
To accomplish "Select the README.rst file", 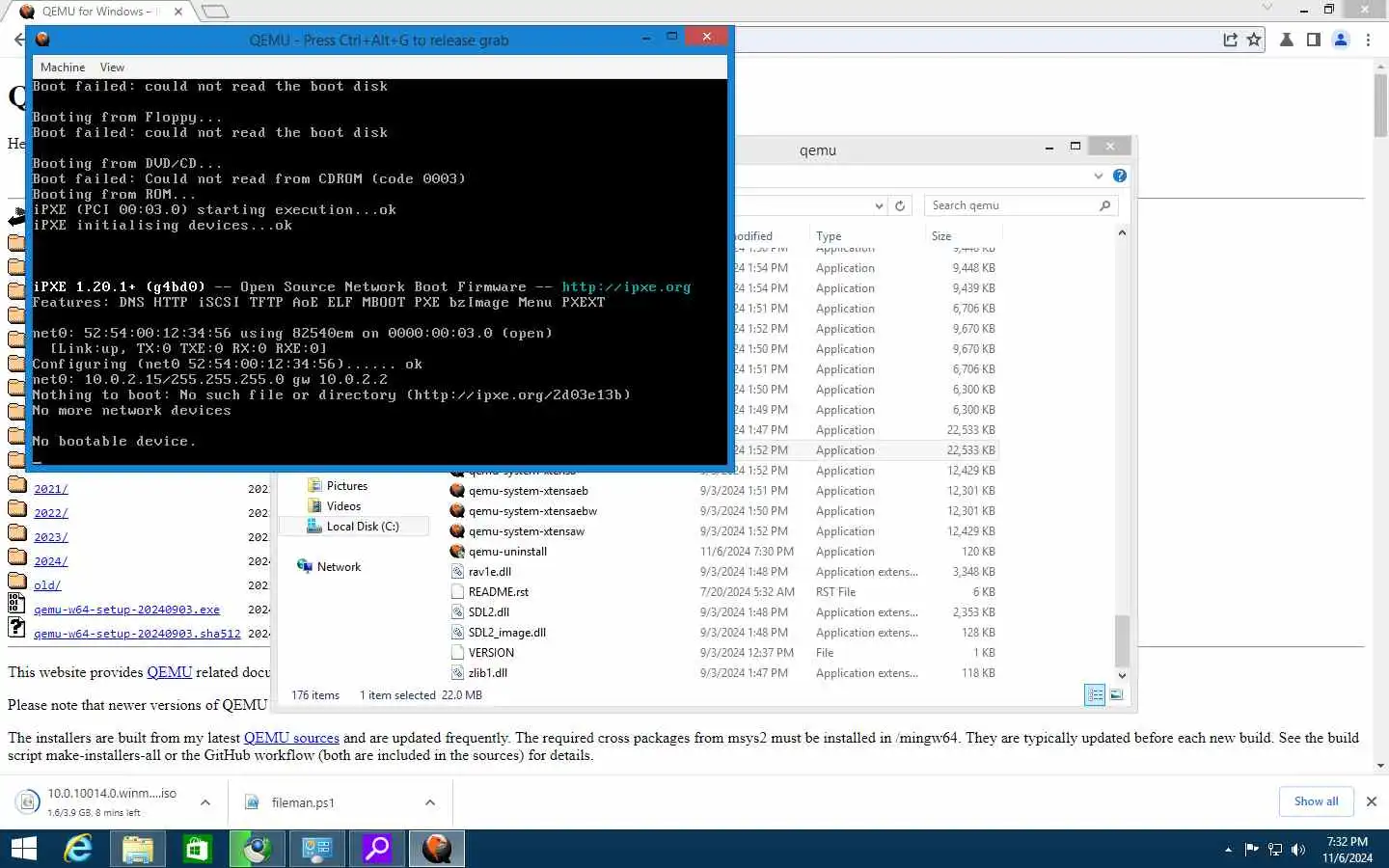I will tap(498, 592).
